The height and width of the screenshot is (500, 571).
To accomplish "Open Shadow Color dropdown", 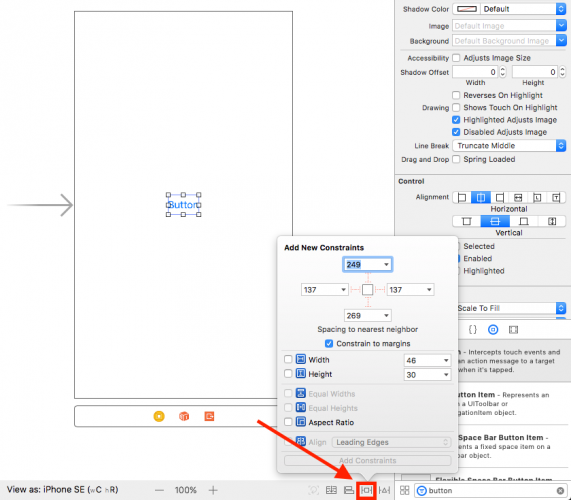I will [x=561, y=9].
